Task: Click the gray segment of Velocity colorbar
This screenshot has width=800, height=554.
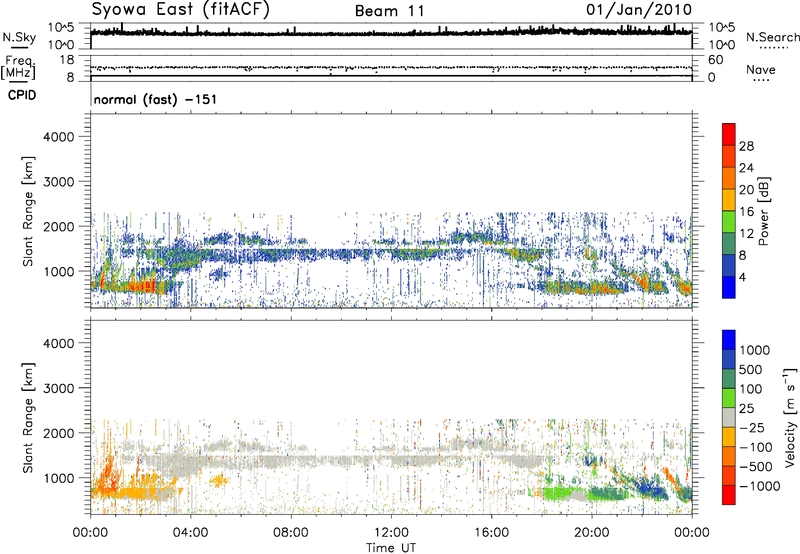Action: tap(729, 417)
